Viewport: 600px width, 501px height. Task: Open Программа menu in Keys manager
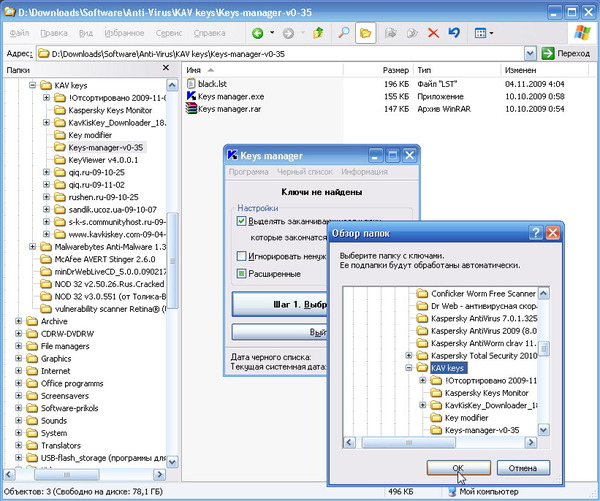248,172
